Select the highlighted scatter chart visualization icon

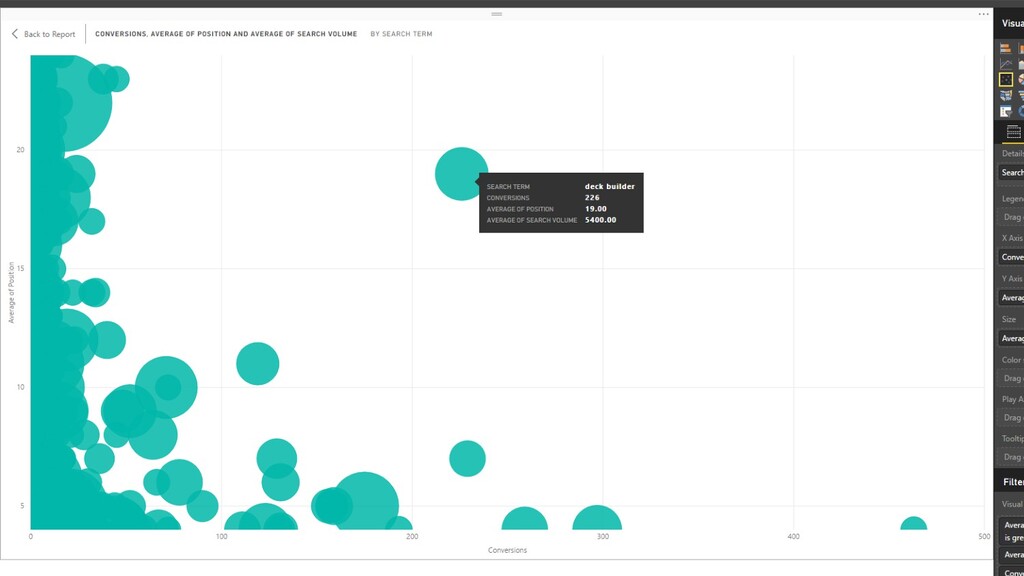click(1006, 80)
